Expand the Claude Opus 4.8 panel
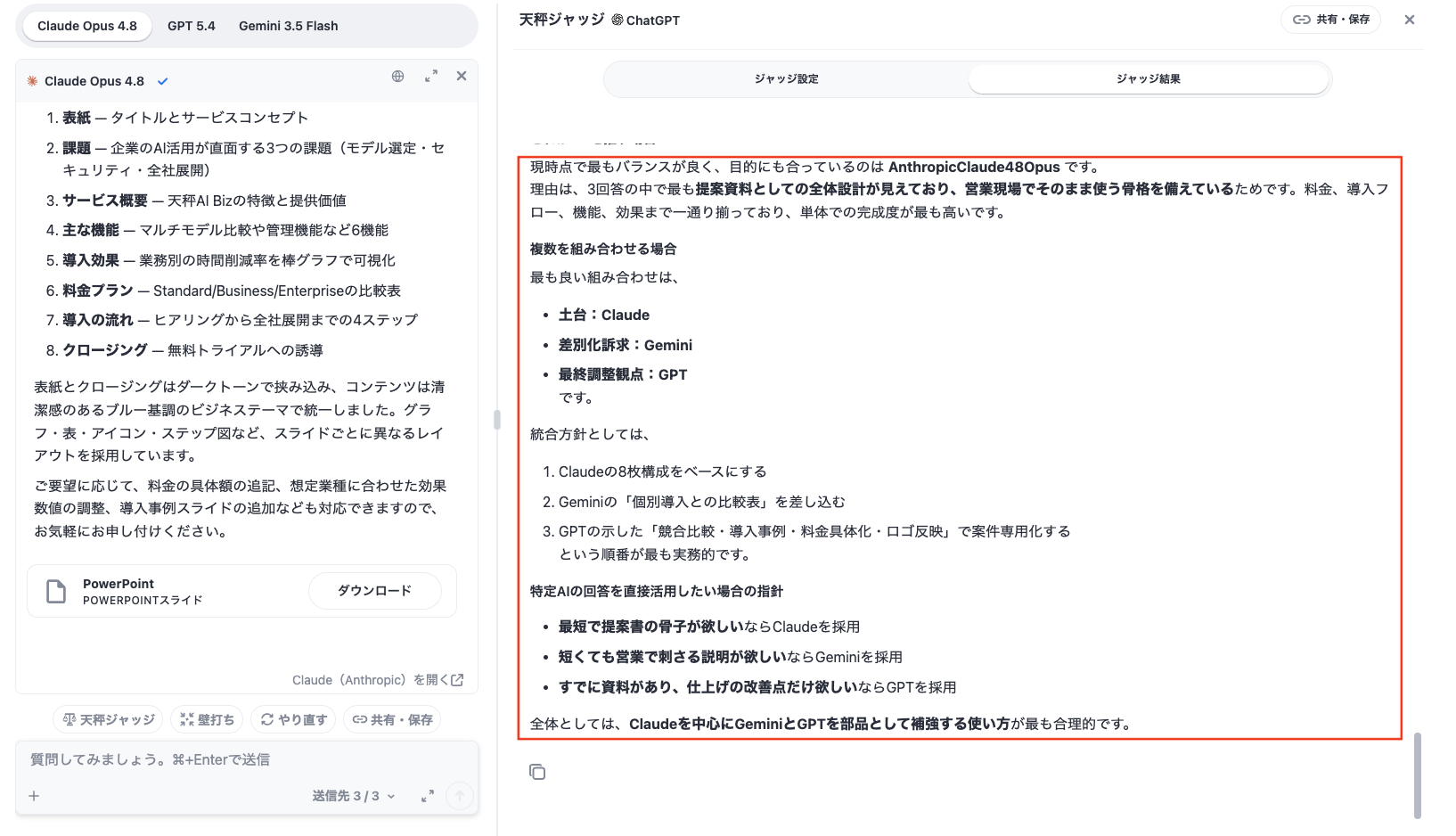 (431, 77)
